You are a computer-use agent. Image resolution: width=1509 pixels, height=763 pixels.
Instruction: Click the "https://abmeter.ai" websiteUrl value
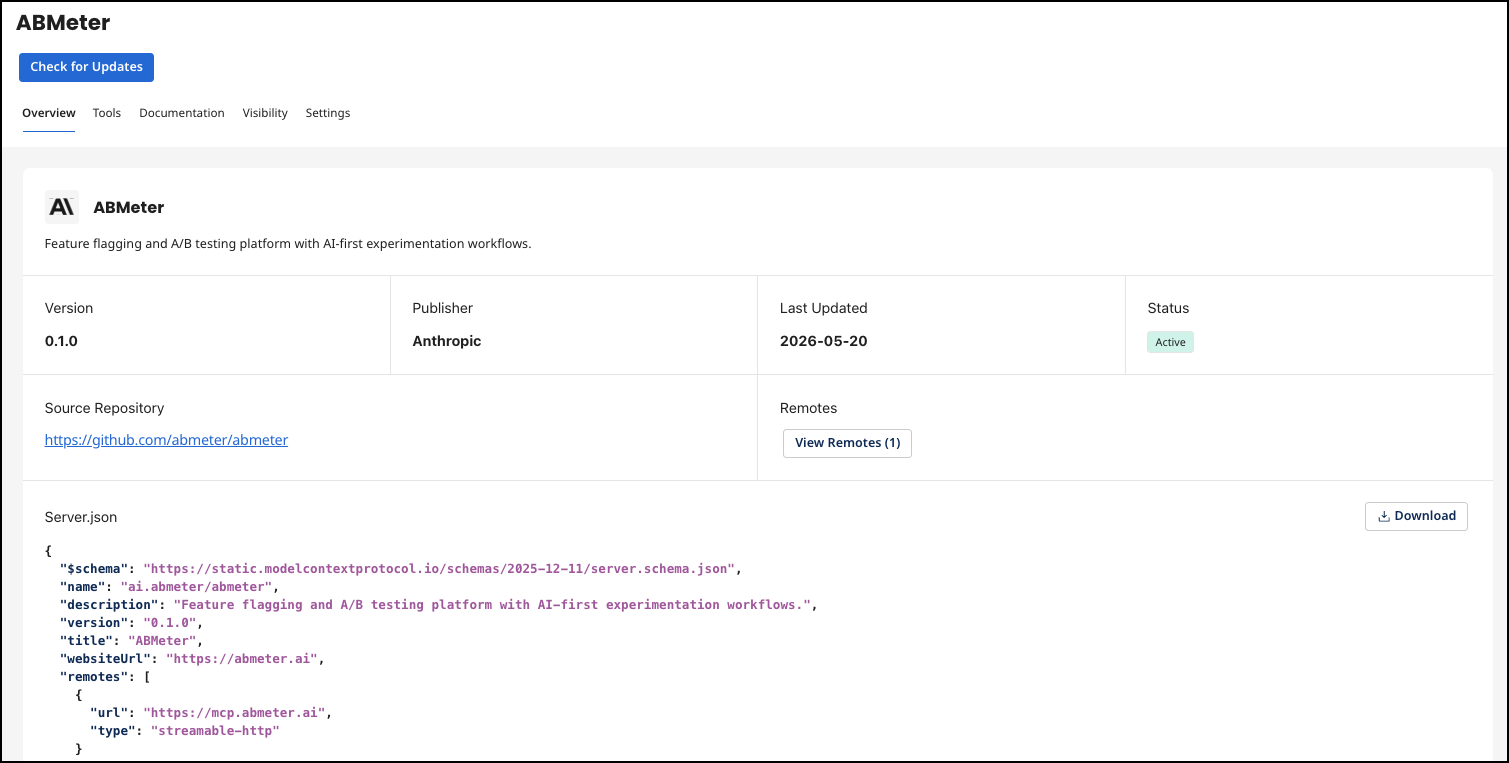(241, 659)
